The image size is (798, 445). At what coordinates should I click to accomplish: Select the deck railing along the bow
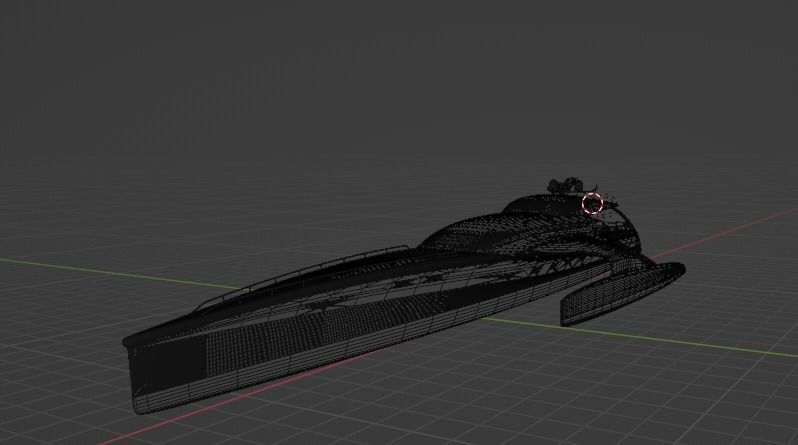pyautogui.click(x=303, y=275)
